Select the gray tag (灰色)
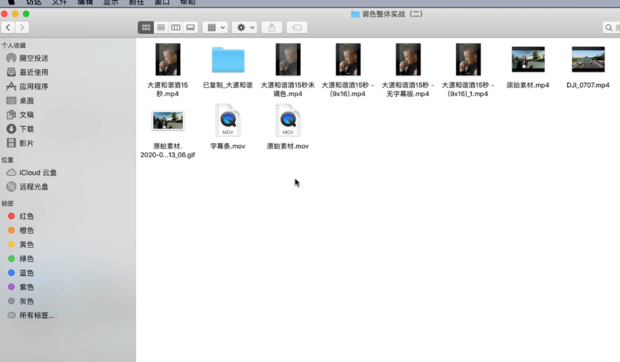The width and height of the screenshot is (620, 362). [x=21, y=302]
